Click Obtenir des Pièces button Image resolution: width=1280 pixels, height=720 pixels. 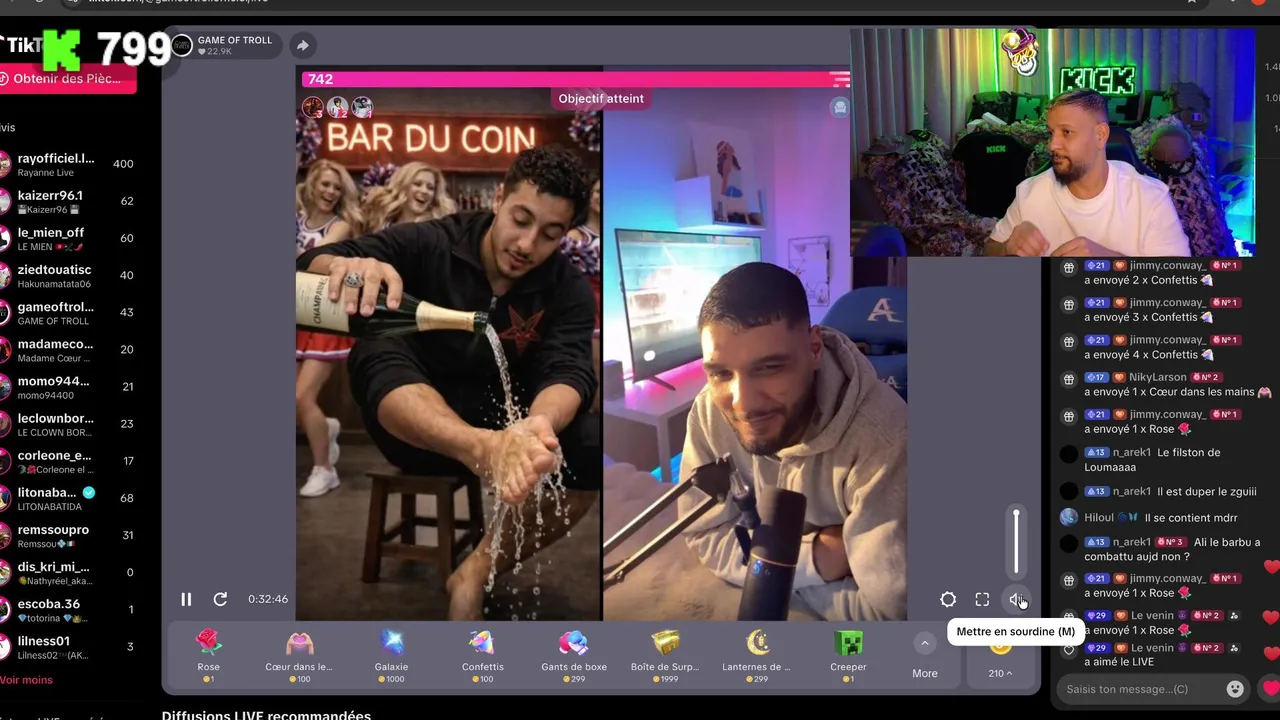[66, 79]
